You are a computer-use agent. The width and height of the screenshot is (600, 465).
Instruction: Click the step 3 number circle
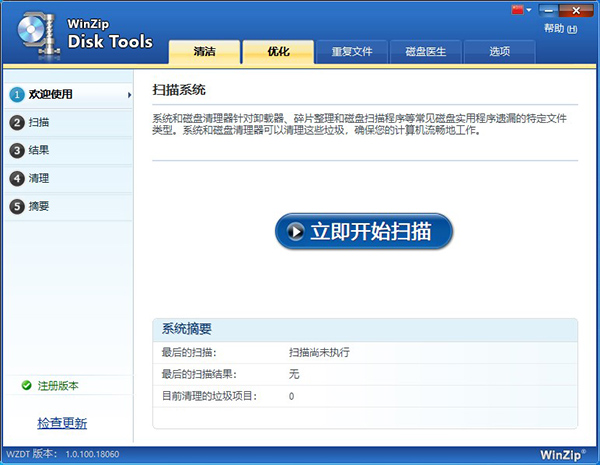tap(17, 151)
